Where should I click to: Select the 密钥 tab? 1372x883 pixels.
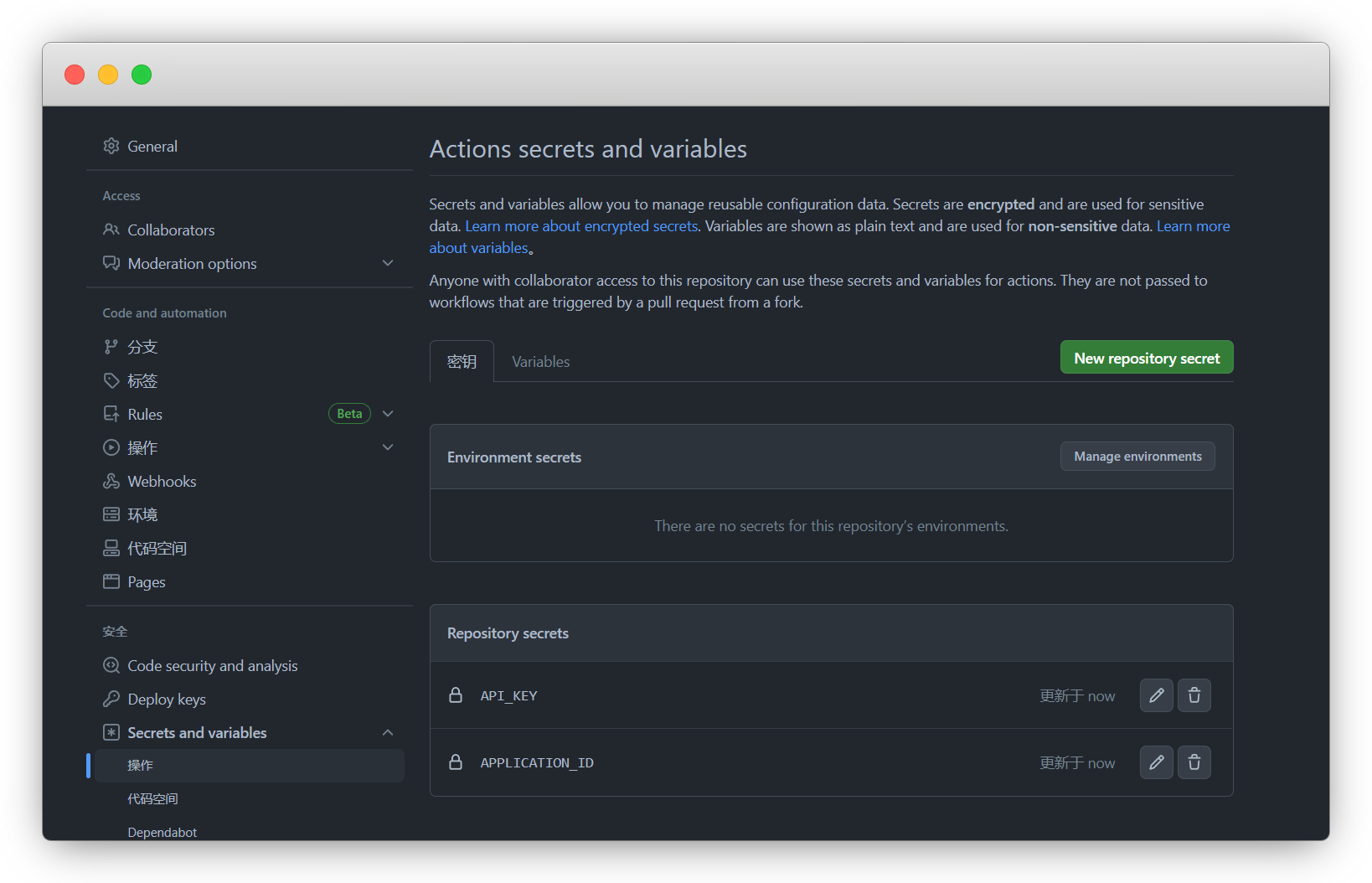click(x=462, y=361)
